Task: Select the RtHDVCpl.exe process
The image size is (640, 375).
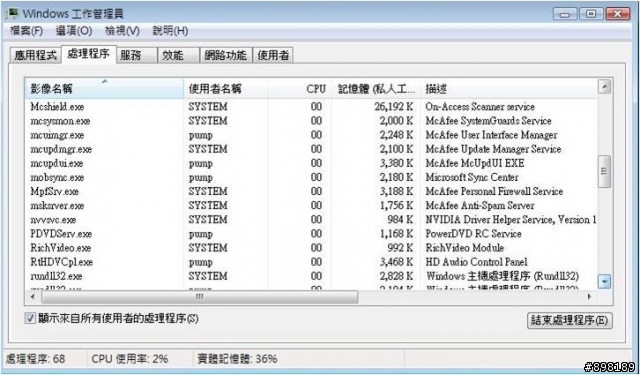Action: pos(61,262)
